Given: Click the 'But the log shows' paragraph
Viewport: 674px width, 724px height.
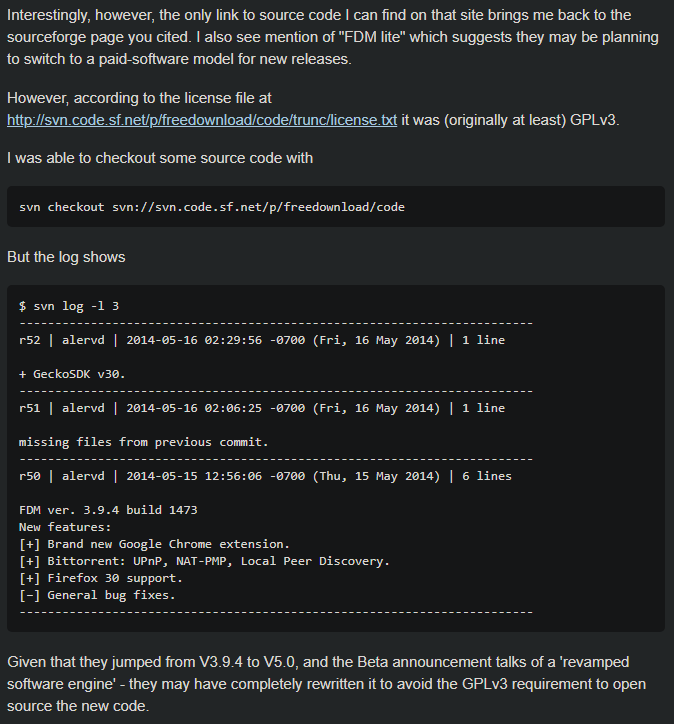Looking at the screenshot, I should coord(66,257).
